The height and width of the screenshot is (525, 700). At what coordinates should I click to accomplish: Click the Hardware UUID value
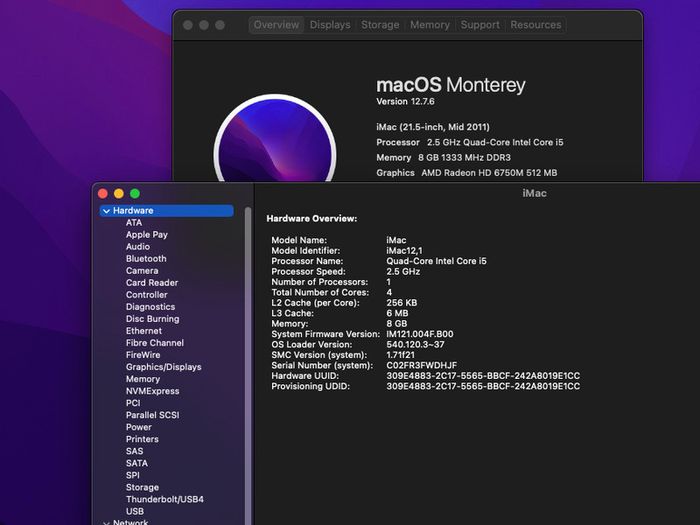click(483, 376)
